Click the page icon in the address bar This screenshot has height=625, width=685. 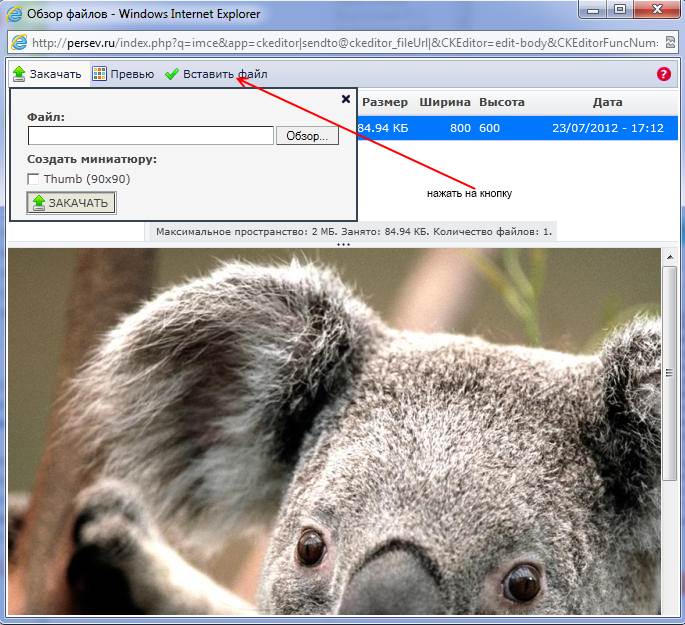pyautogui.click(x=20, y=43)
